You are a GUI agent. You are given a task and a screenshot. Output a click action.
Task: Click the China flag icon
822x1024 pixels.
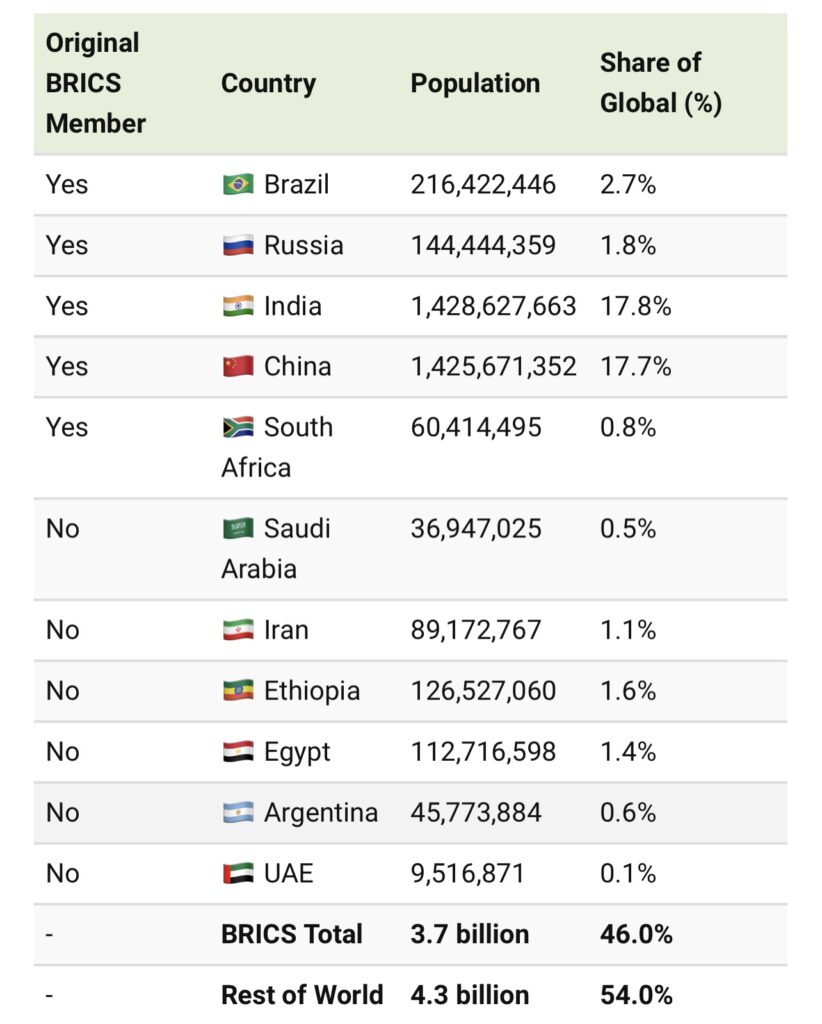point(238,366)
